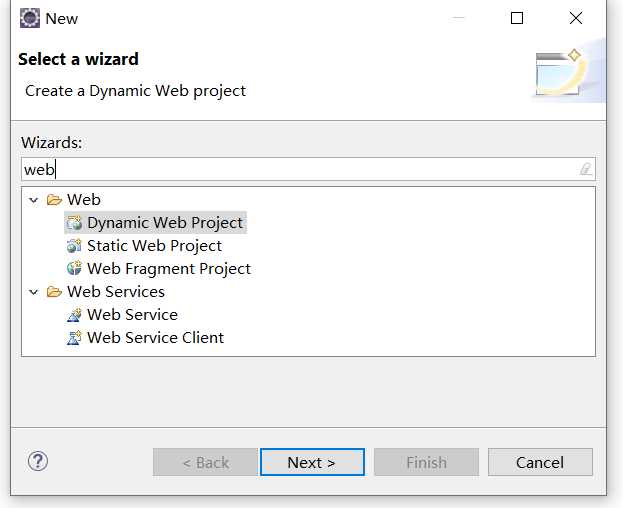Click the Web Fragment Project icon
The image size is (623, 508).
(74, 269)
